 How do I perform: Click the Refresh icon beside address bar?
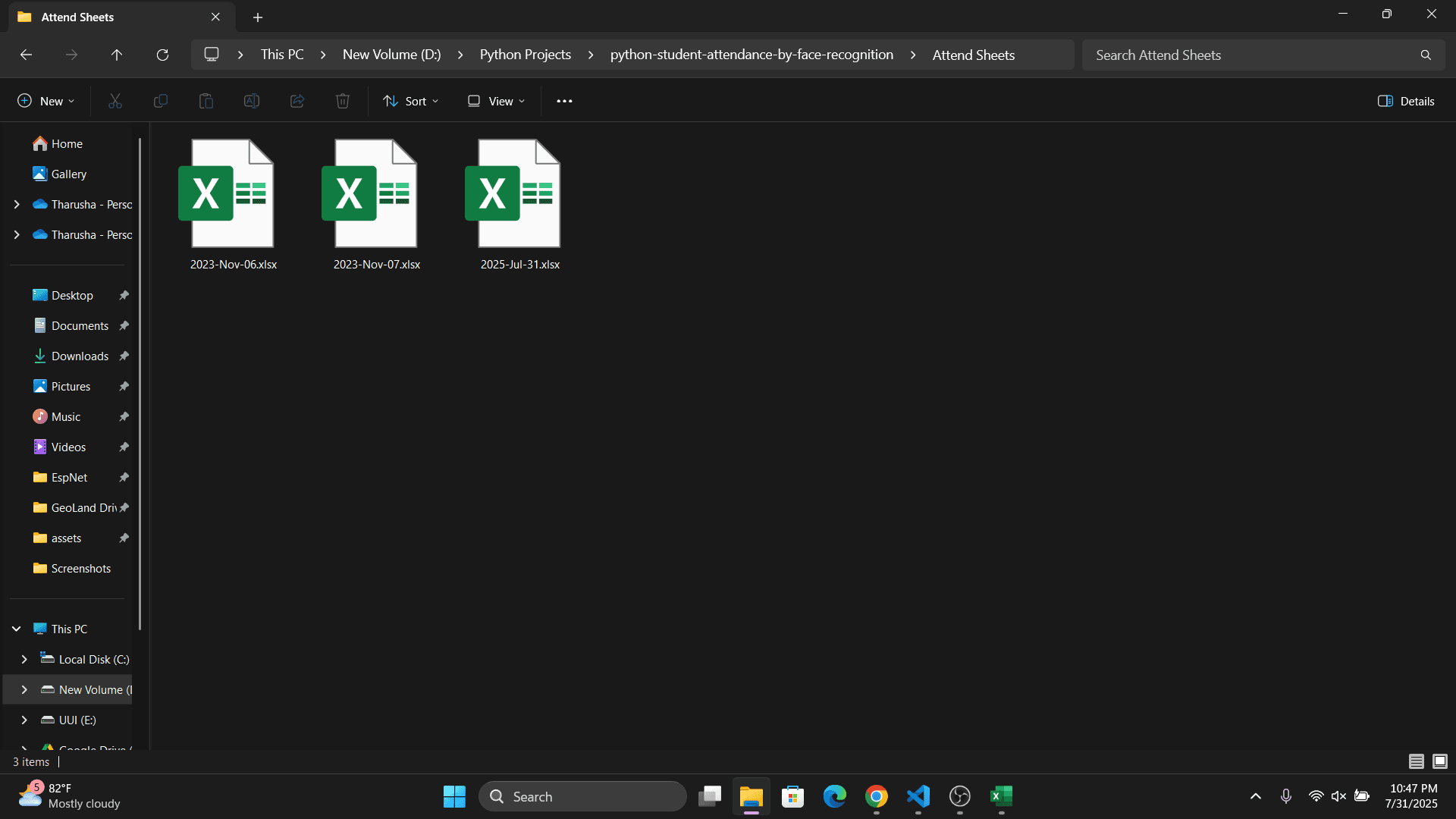pyautogui.click(x=162, y=55)
